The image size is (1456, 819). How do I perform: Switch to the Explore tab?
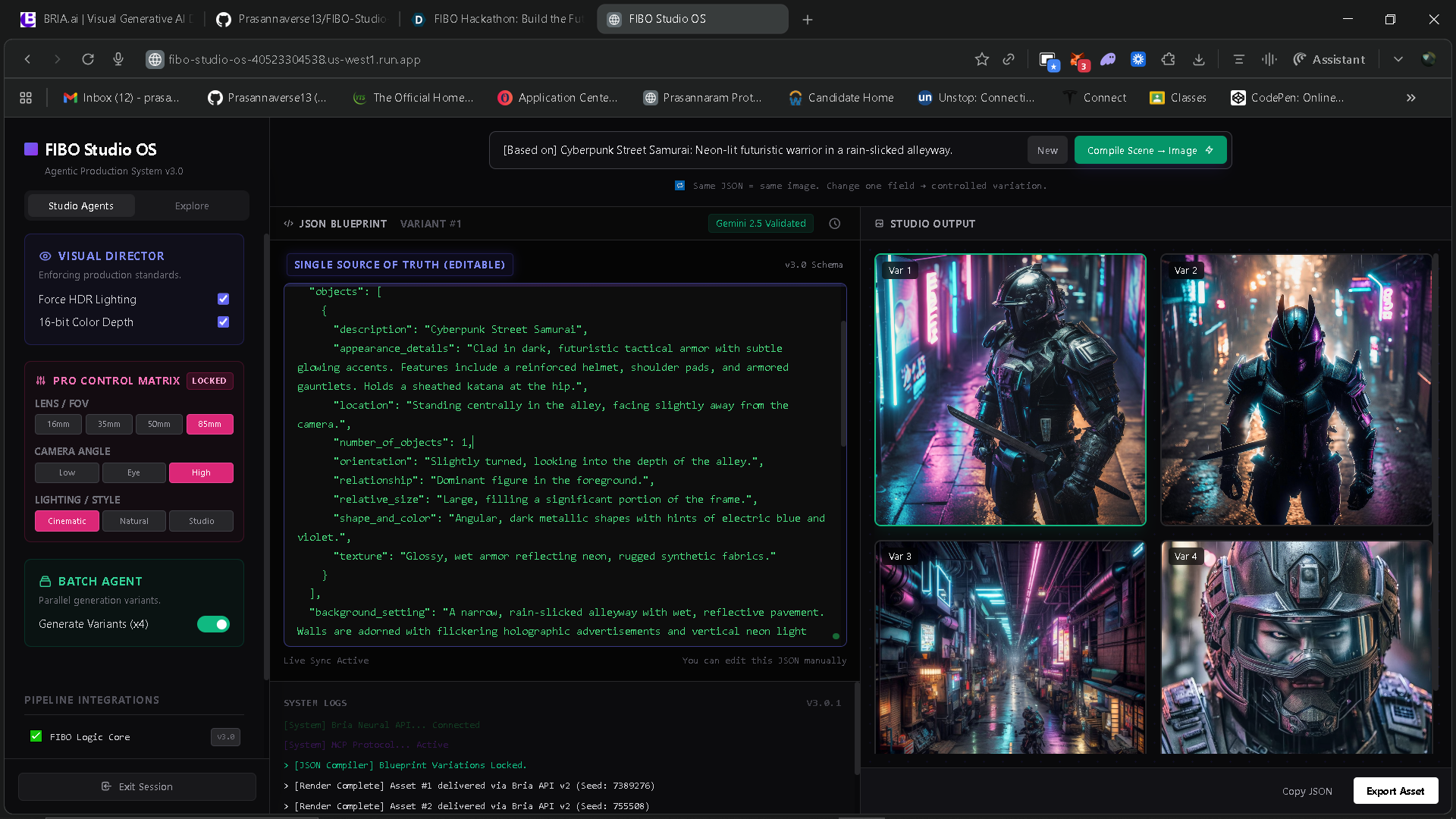pyautogui.click(x=192, y=206)
